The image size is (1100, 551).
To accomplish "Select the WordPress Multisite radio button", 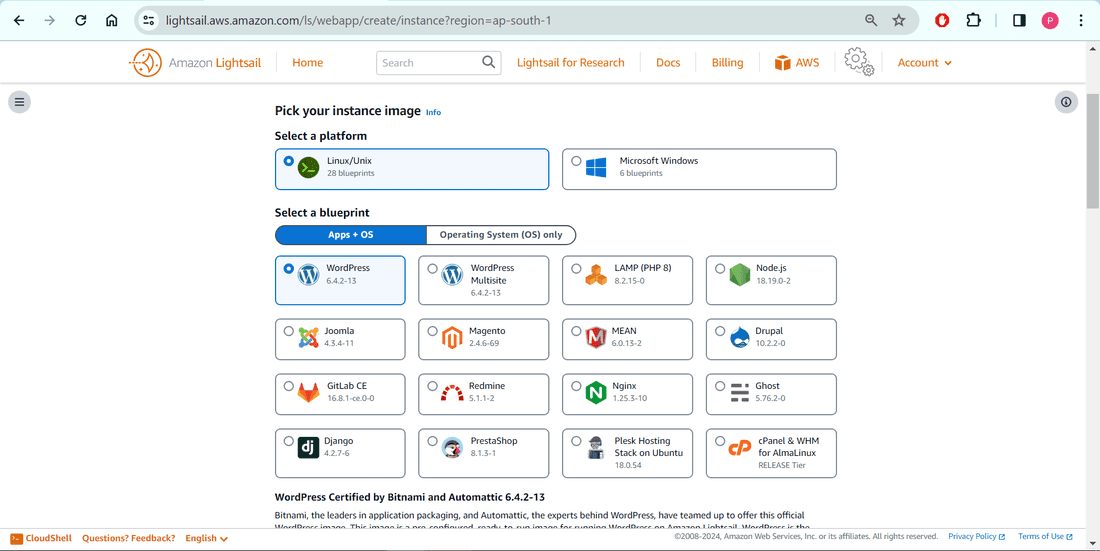I will [432, 269].
